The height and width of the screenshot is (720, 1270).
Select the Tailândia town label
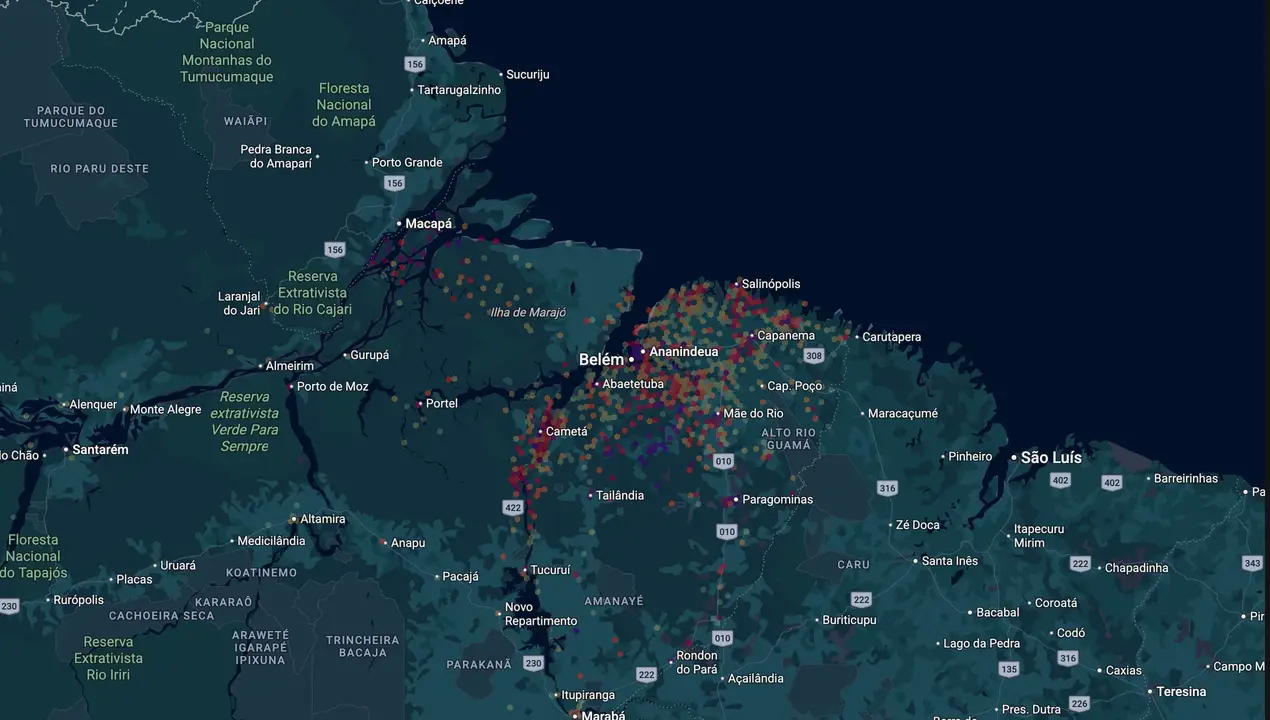pyautogui.click(x=620, y=496)
